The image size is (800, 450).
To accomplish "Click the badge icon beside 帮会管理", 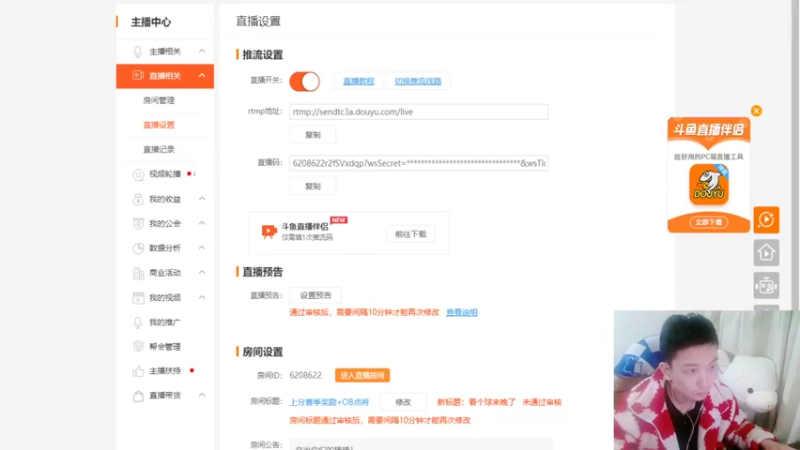I will click(x=138, y=346).
